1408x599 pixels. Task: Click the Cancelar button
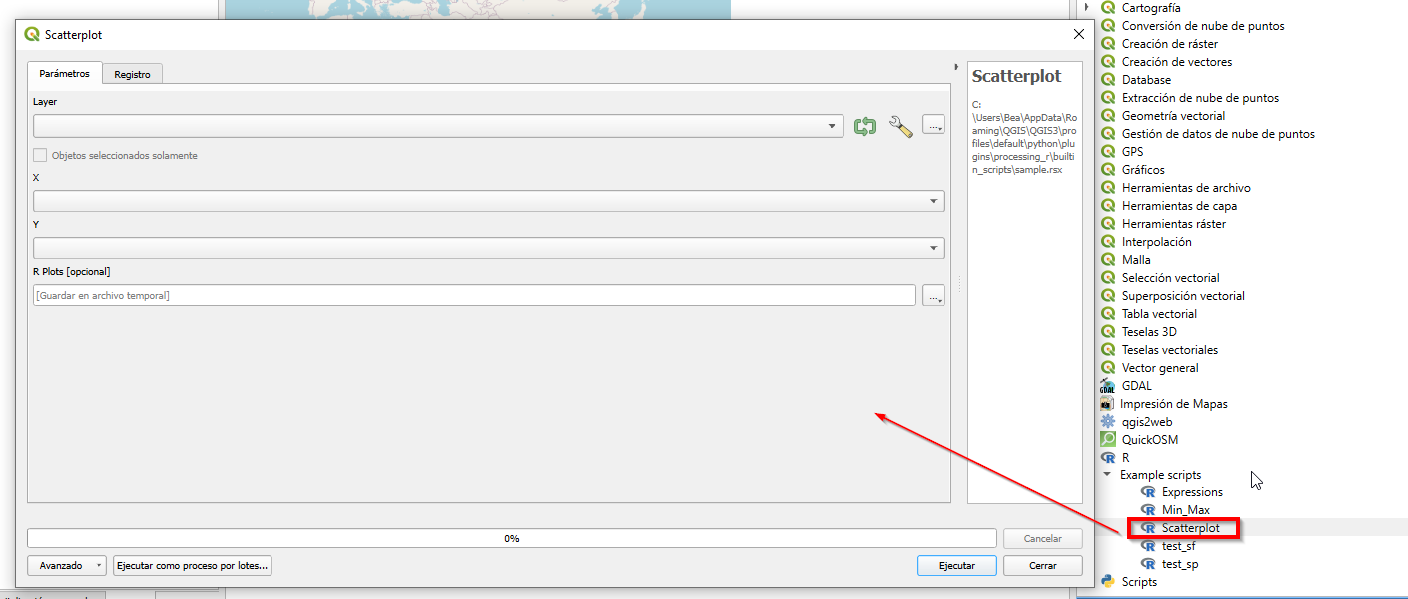point(1043,538)
